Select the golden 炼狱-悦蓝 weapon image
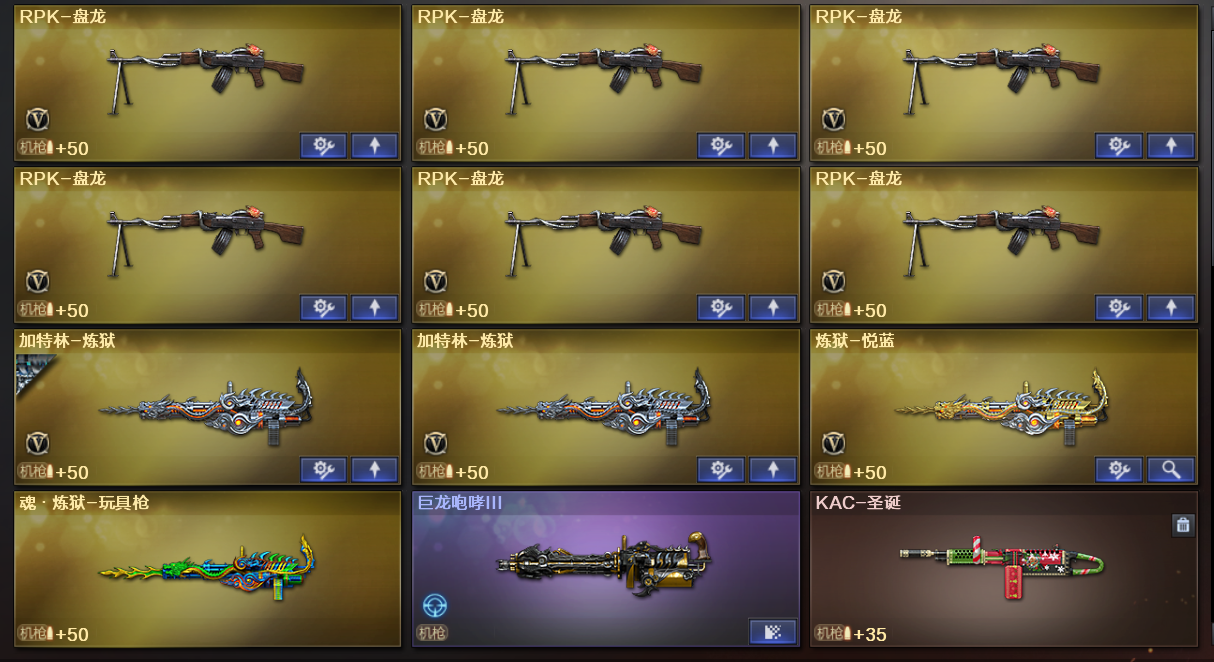The image size is (1214, 662). click(x=1003, y=405)
